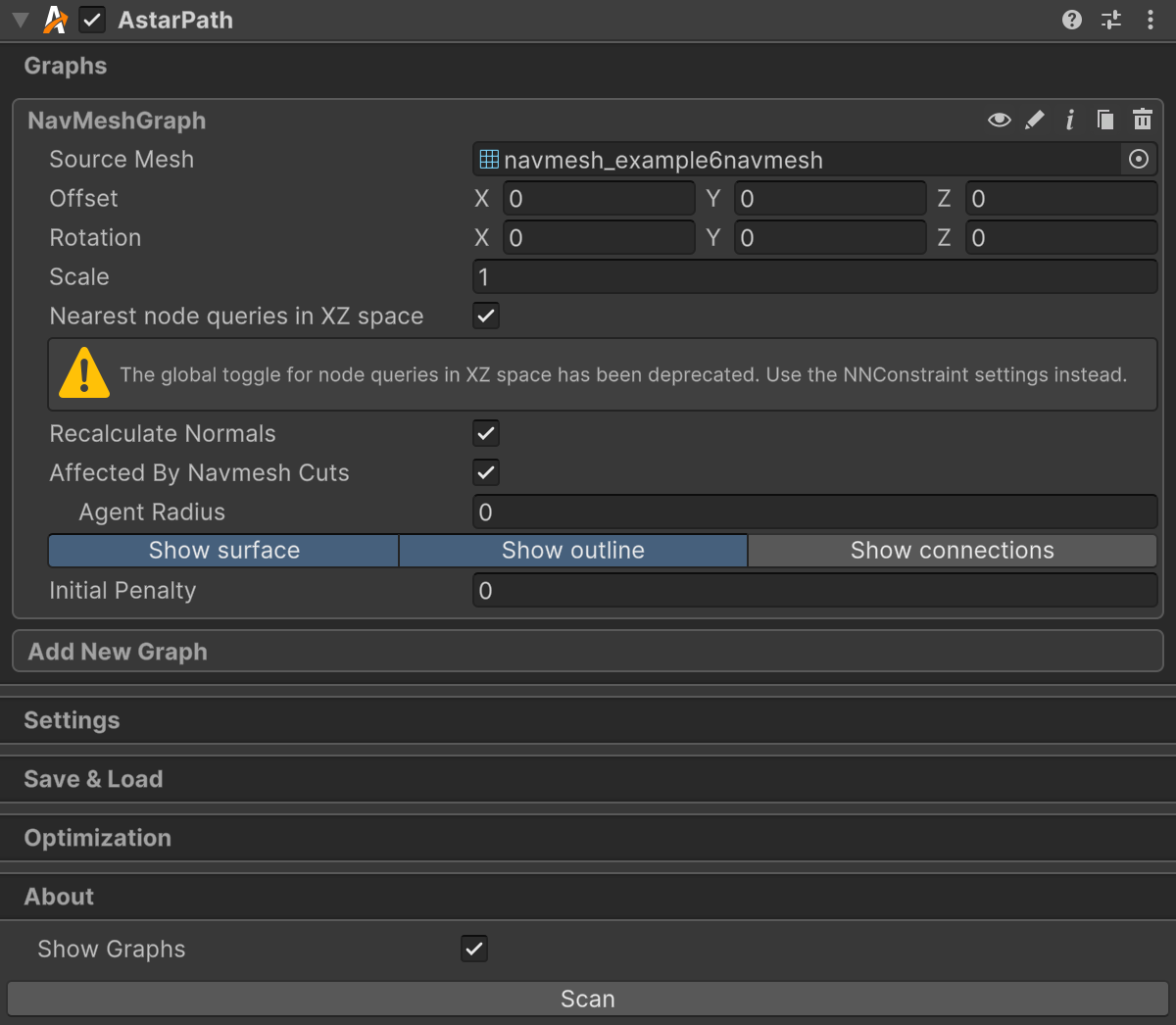Uncheck Nearest node queries in XZ space
Screen dimensions: 1176x1025
coord(486,316)
